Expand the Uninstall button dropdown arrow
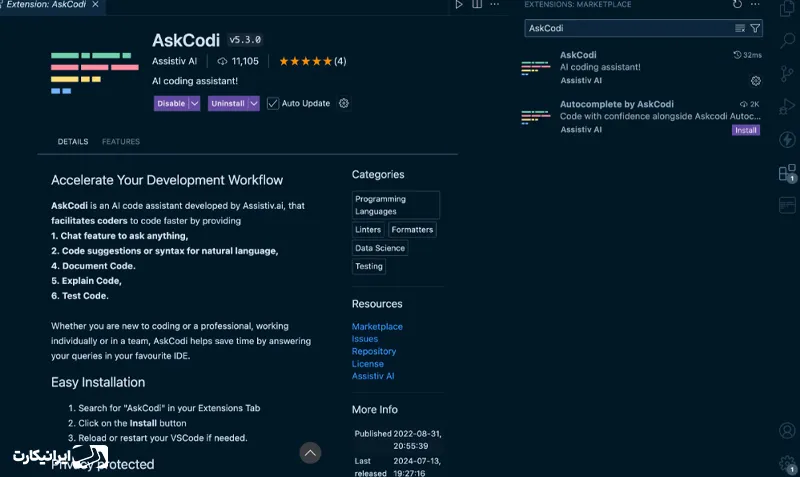Viewport: 800px width, 477px height. 254,104
